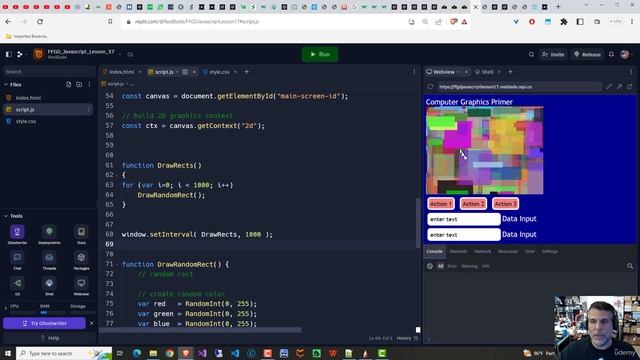Viewport: 640px width, 360px height.
Task: Open the Webview tab dropdown arrow
Action: pos(458,72)
